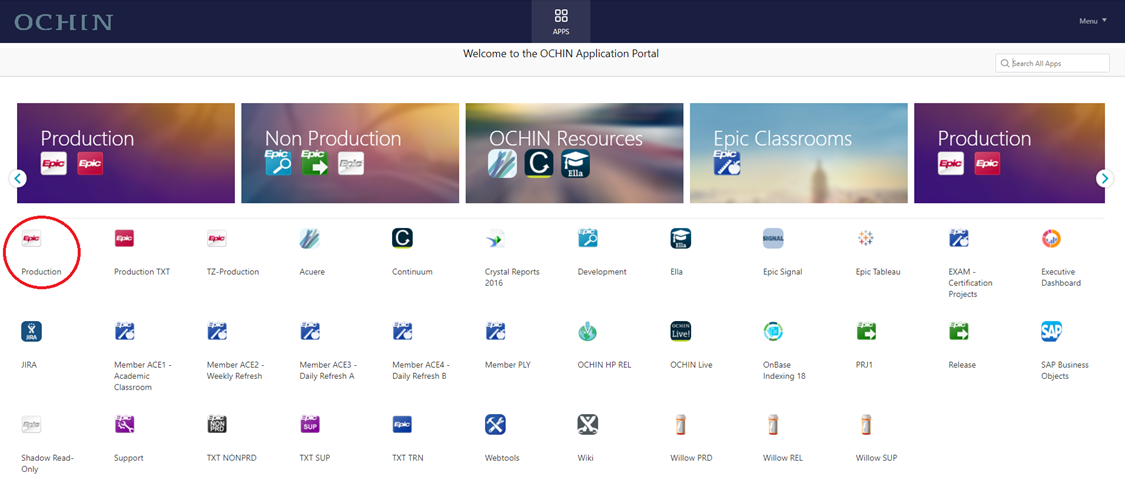Click the "SAP Business Objects" label
Screen dimensions: 1125x486
pos(1065,370)
